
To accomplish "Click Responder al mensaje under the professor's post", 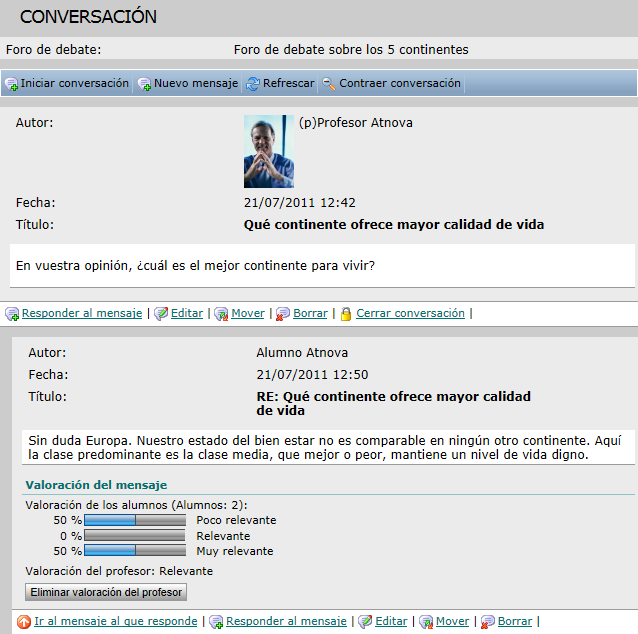I will pyautogui.click(x=82, y=313).
